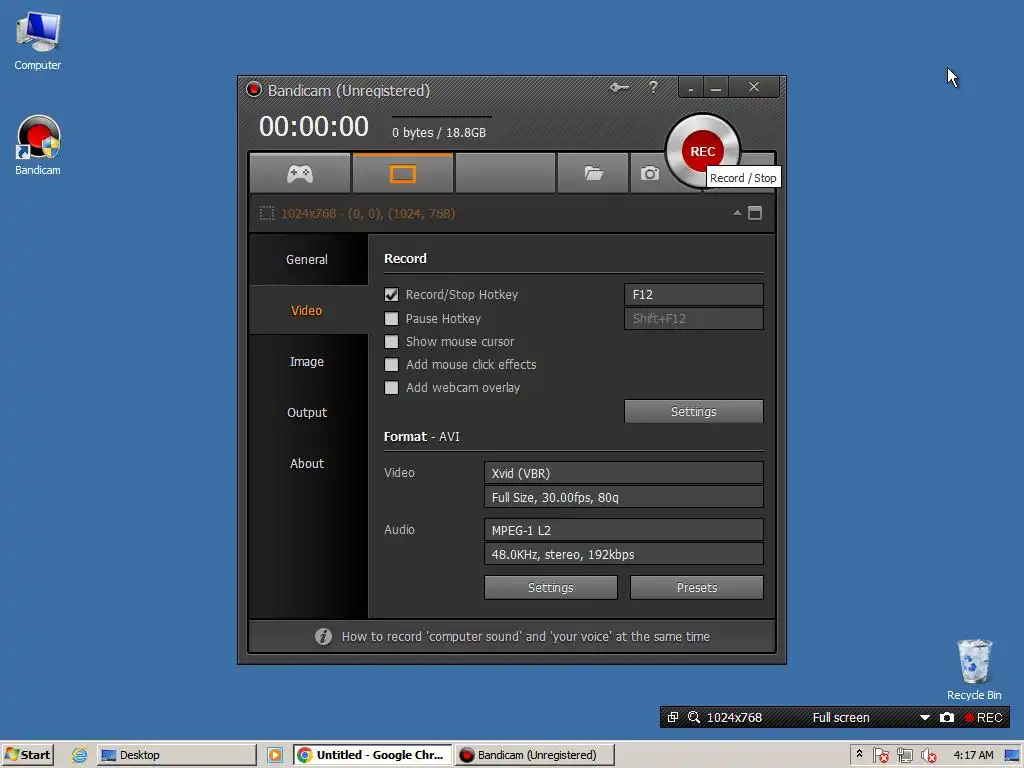
Task: Switch to game recording mode (gamepad icon)
Action: (300, 174)
